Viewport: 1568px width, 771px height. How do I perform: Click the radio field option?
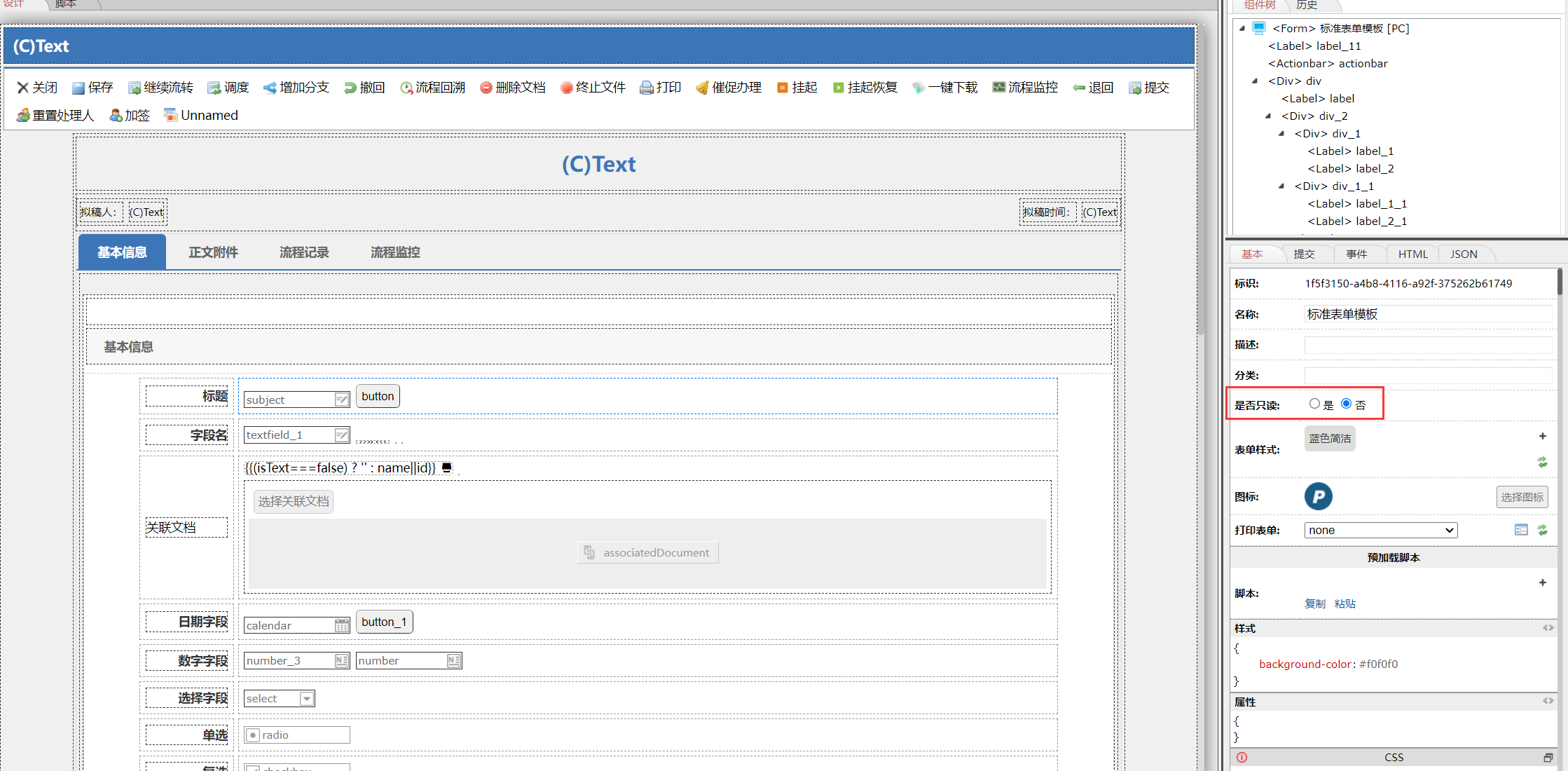(x=254, y=735)
